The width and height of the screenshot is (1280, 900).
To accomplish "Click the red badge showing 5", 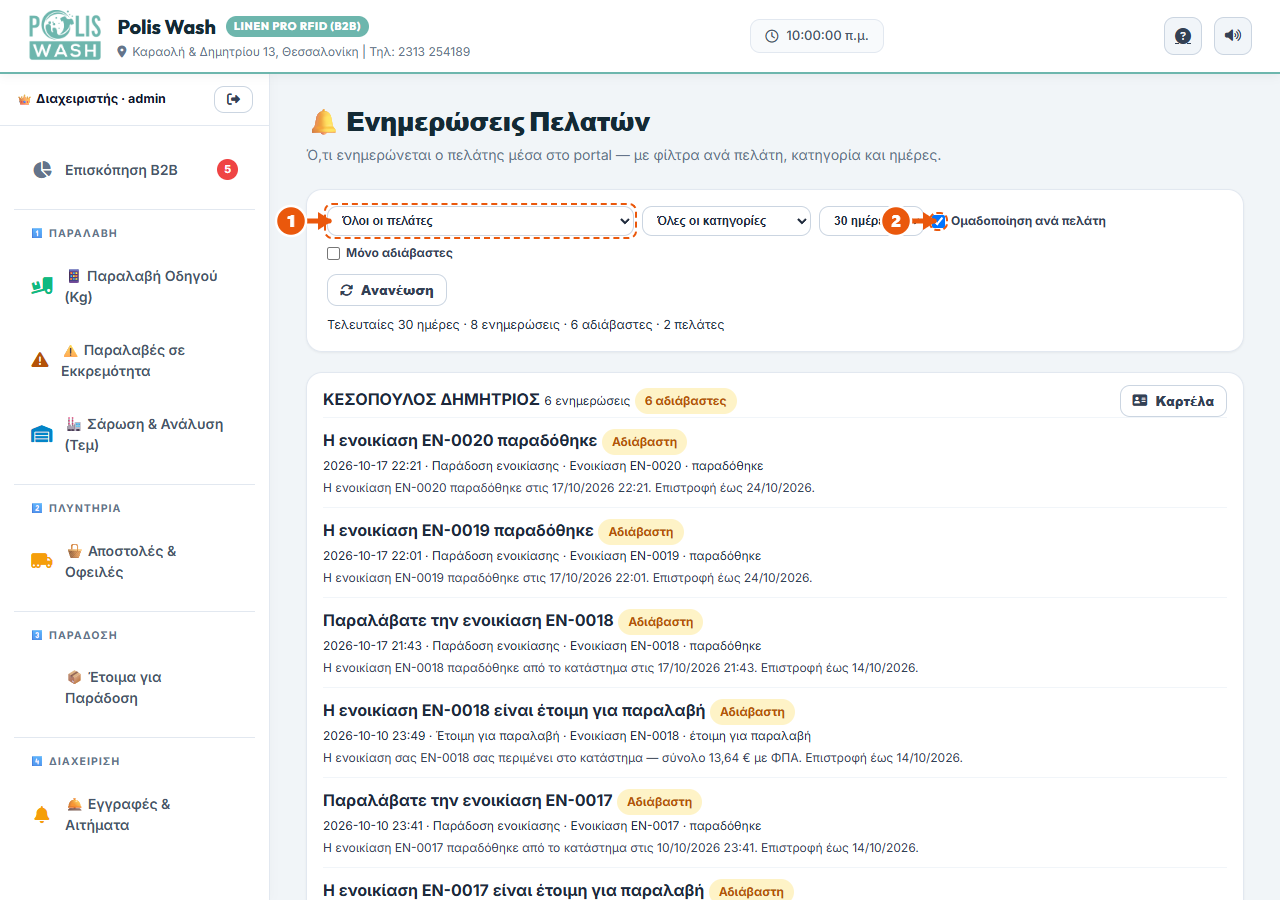I will click(x=227, y=169).
